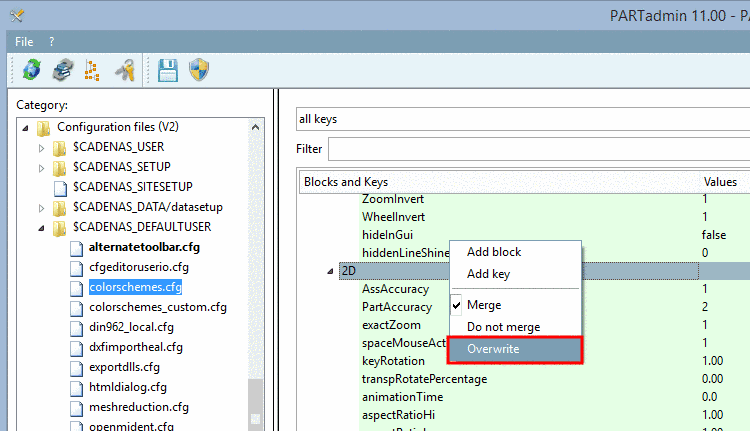
Task: Click the $CADENAS_DATA/datasetup folder icon
Action: pos(59,208)
